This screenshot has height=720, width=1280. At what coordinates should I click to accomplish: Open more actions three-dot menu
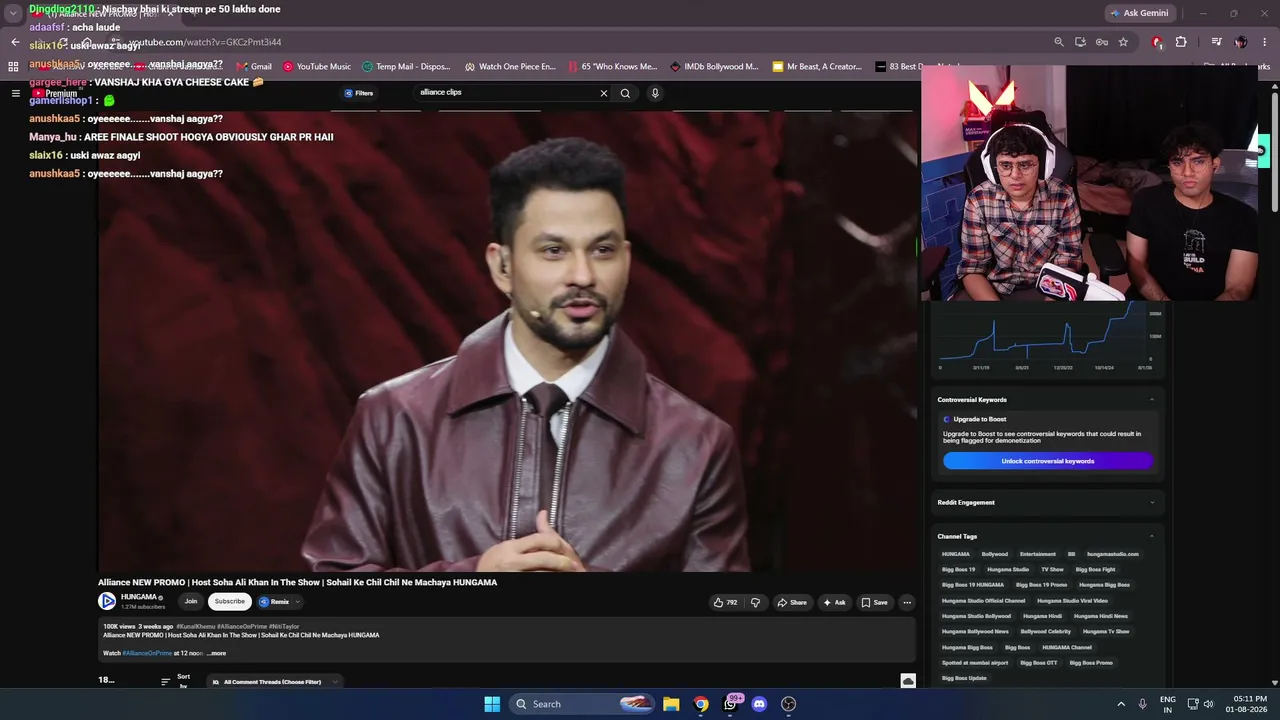pyautogui.click(x=907, y=602)
